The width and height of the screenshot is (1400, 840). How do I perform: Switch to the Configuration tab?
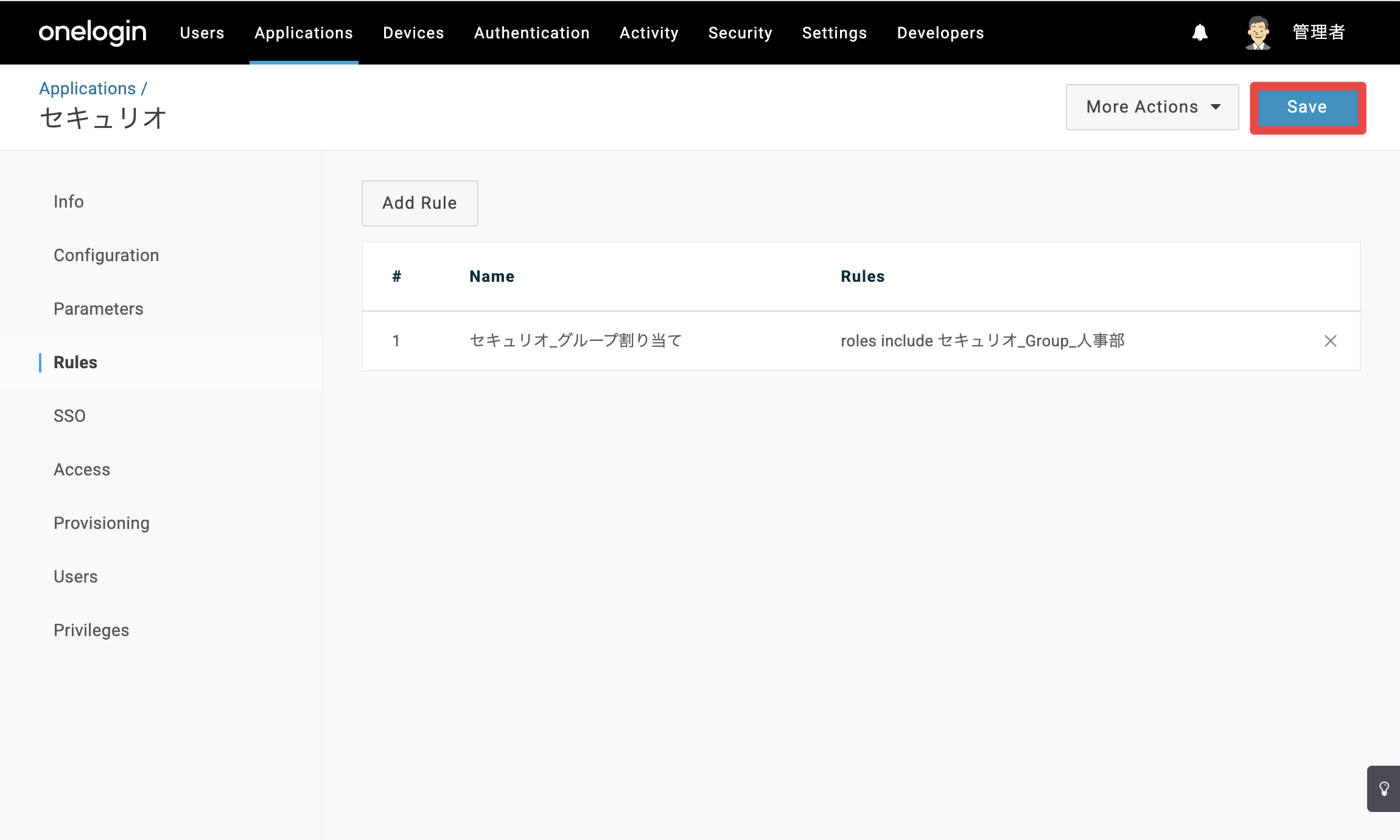(107, 255)
